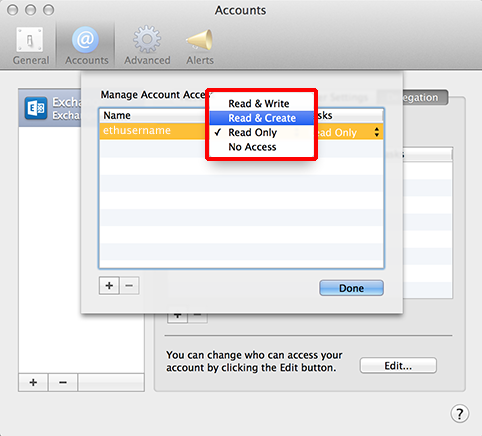Remove the user with the sheet's minus button

tap(129, 286)
